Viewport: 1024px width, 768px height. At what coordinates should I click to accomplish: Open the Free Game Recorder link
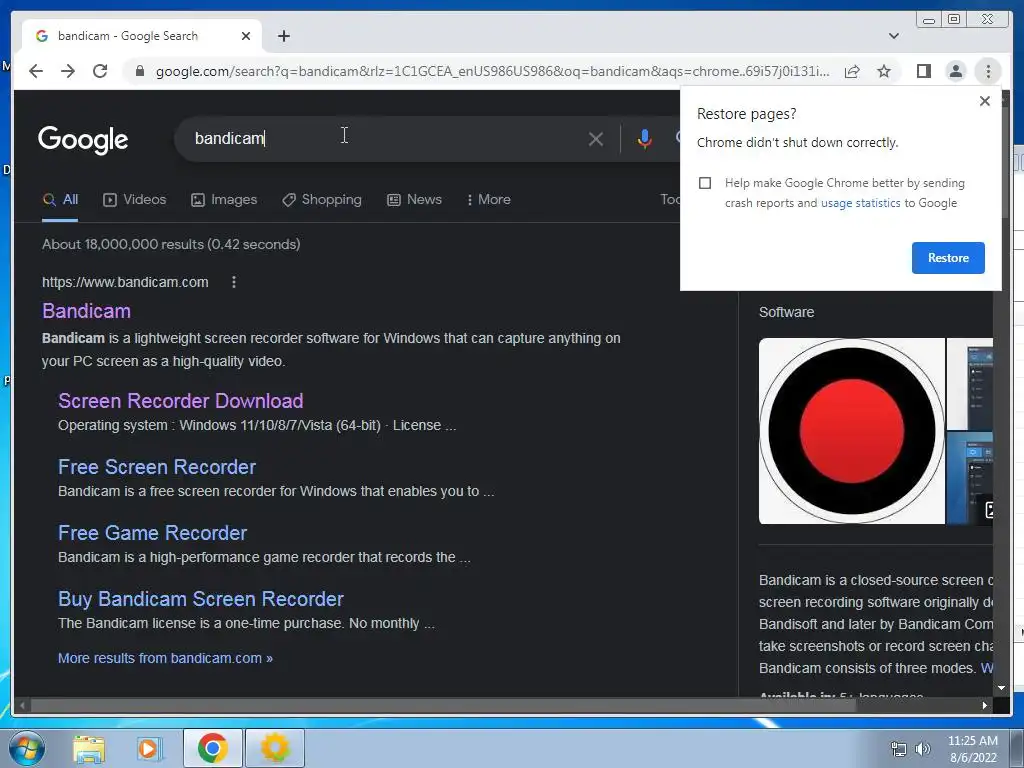(152, 533)
